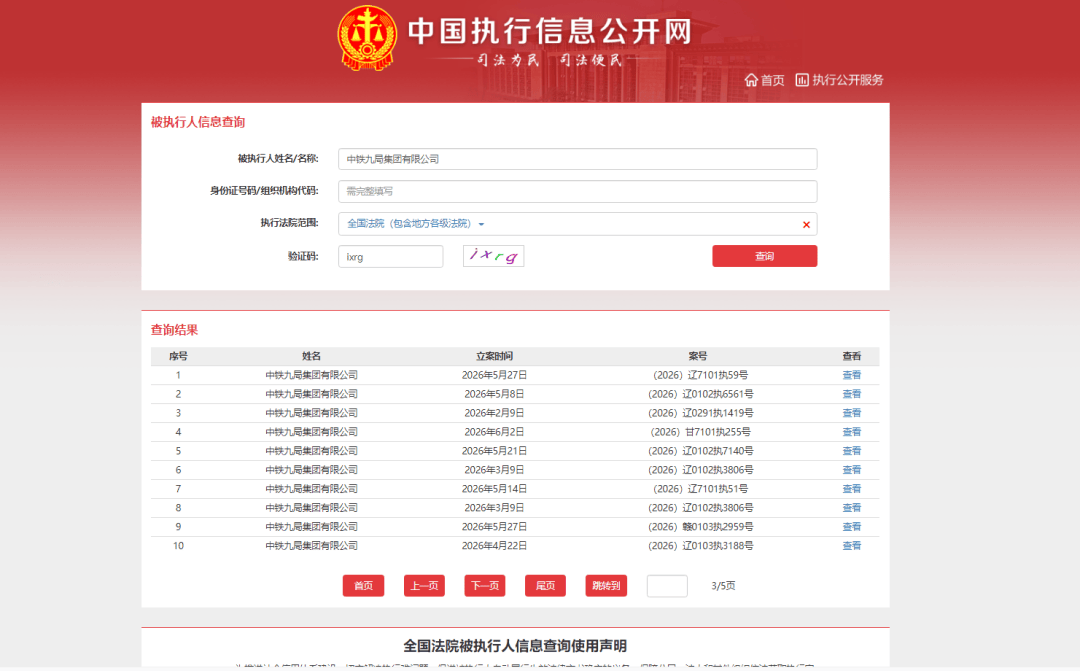
Task: Focus the 验证码 captcha input field
Action: (x=391, y=257)
